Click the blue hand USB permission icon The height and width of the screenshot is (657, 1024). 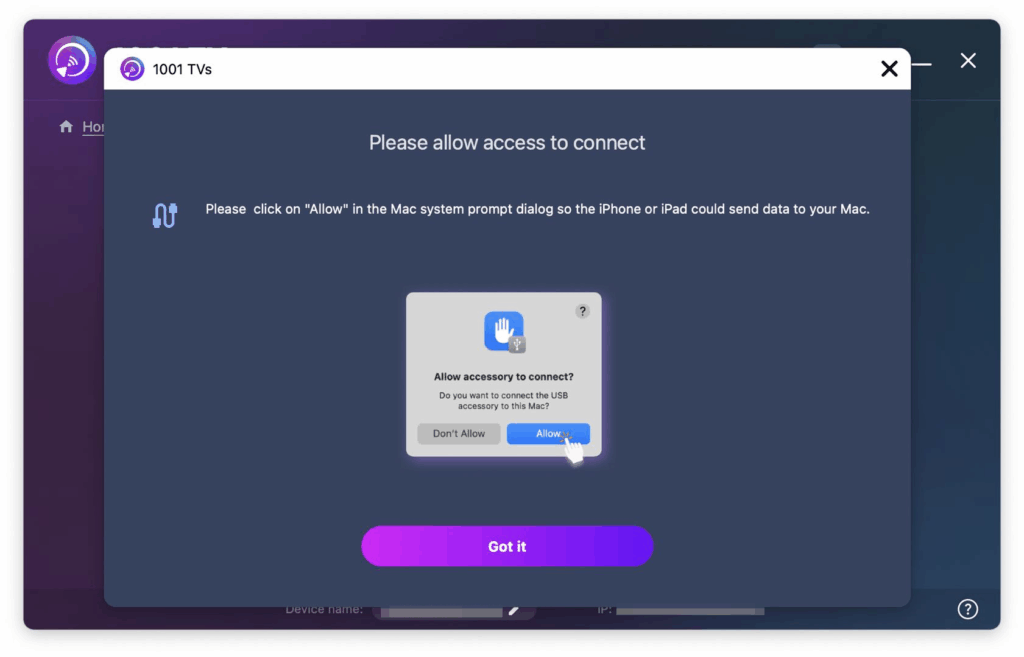[x=504, y=332]
